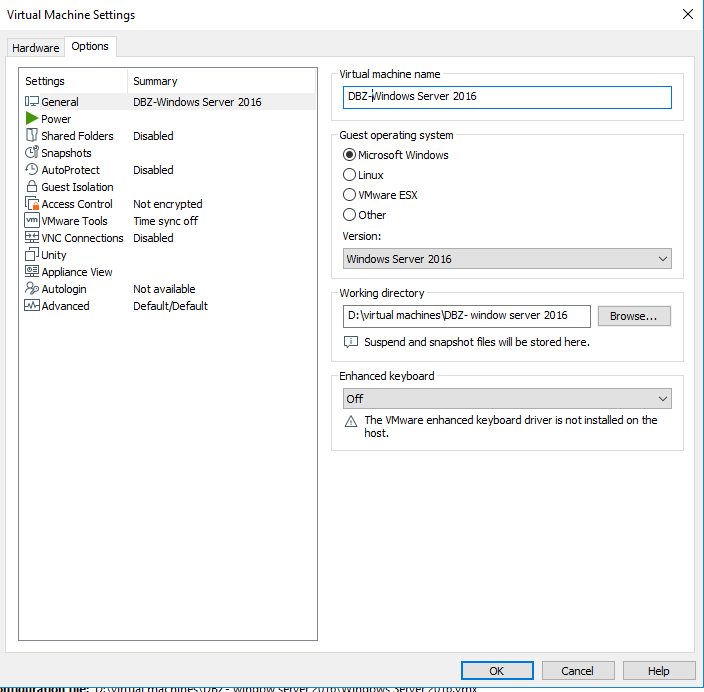Select the Power row label
Image resolution: width=704 pixels, height=692 pixels.
tap(56, 119)
